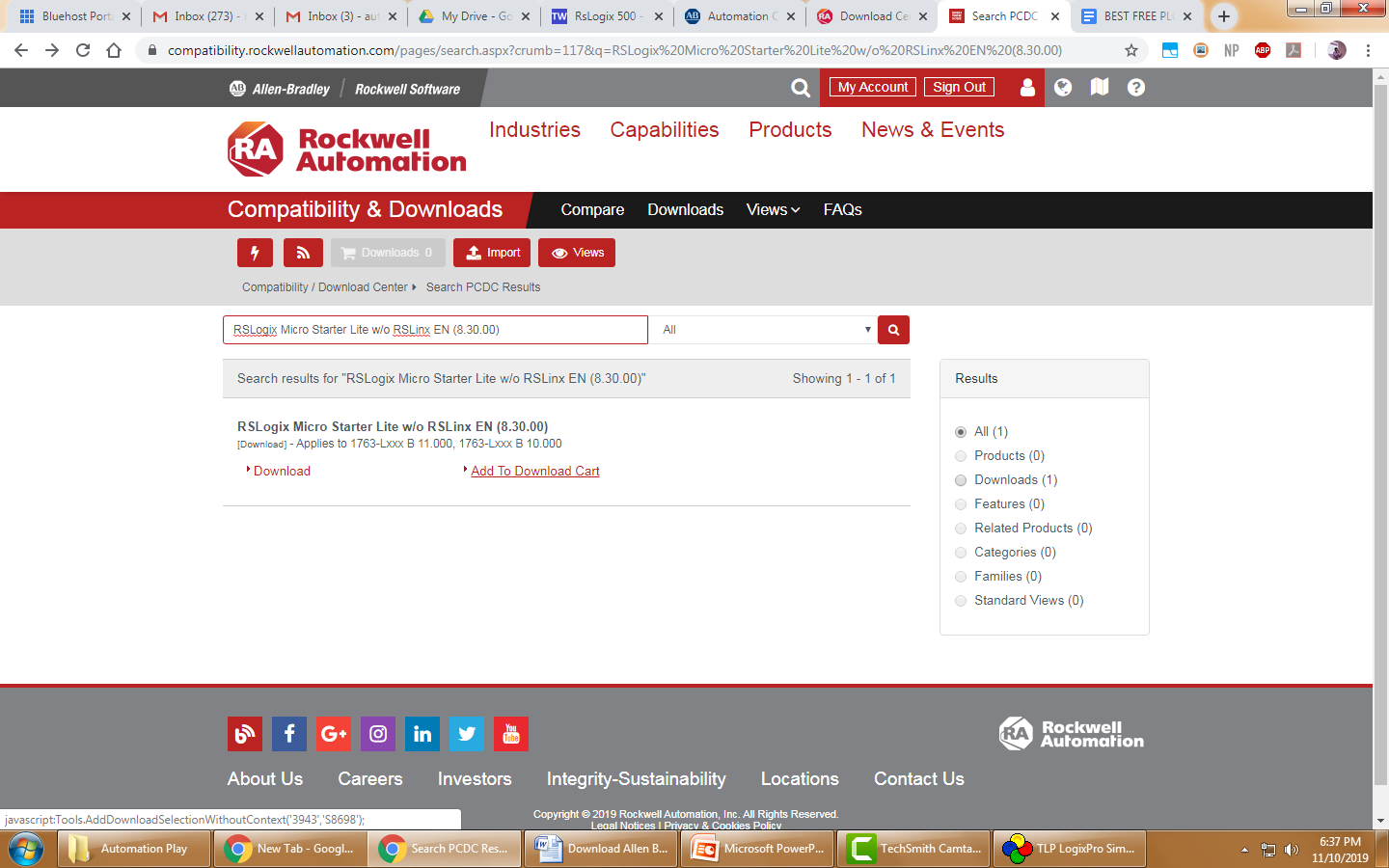Click the search query input field
1389x868 pixels.
435,330
